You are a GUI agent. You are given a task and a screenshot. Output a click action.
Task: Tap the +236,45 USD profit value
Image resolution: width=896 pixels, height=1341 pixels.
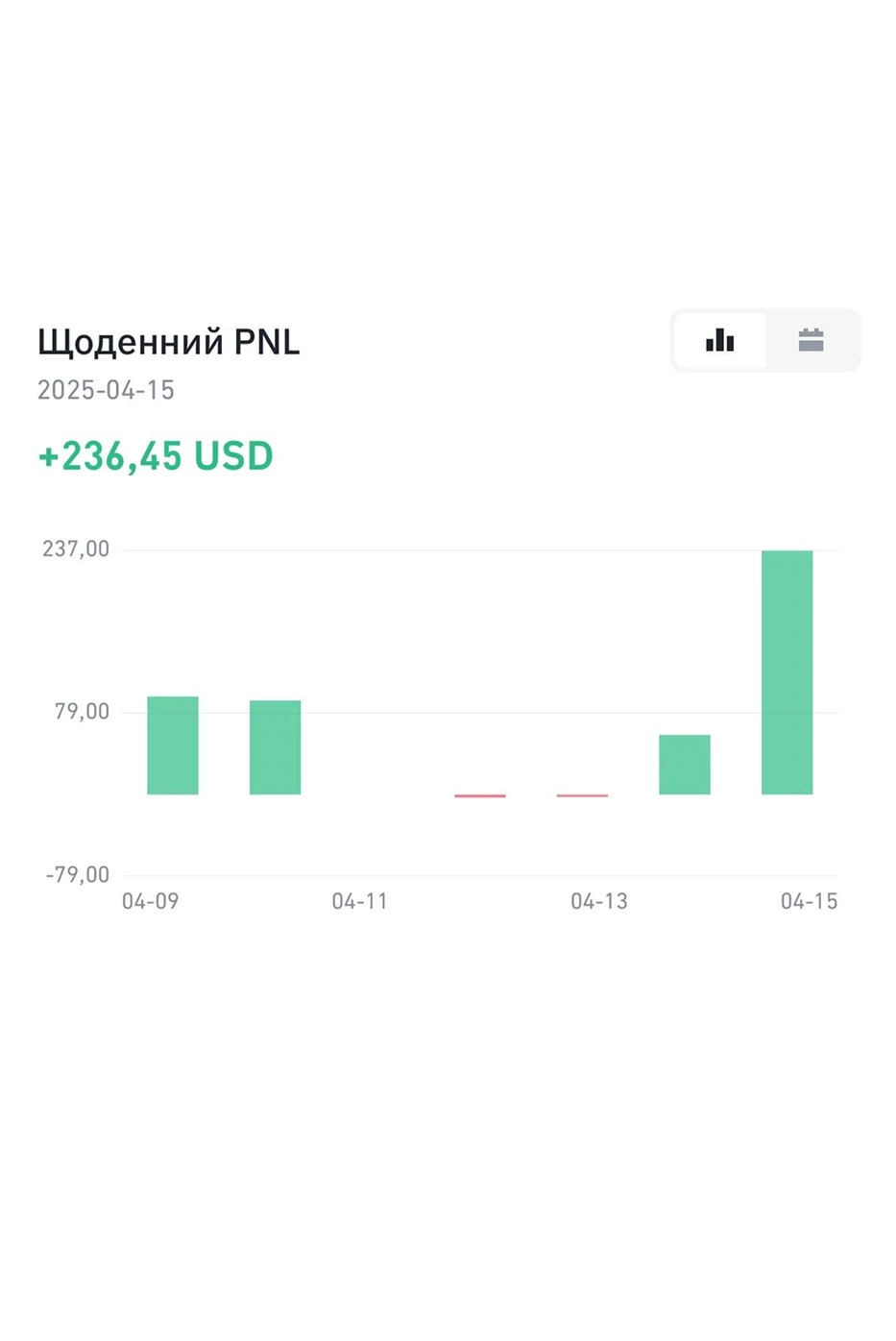click(156, 456)
